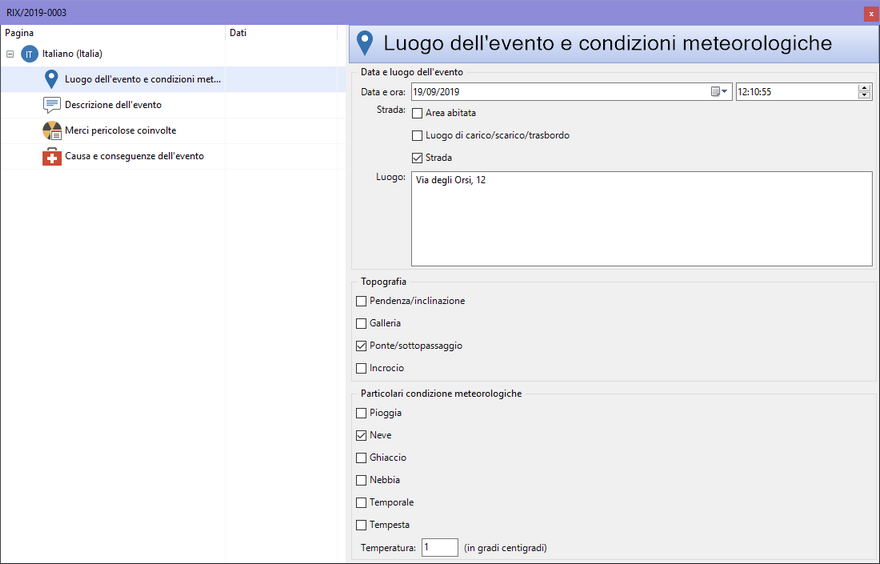This screenshot has height=564, width=880.
Task: Collapse the Italiano (Italia) tree node
Action: pos(10,54)
